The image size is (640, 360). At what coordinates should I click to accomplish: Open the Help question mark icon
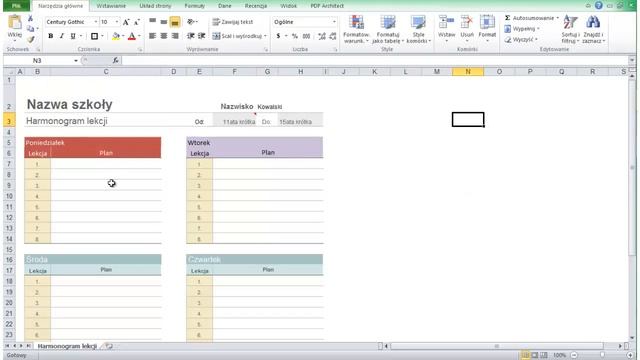(x=598, y=5)
